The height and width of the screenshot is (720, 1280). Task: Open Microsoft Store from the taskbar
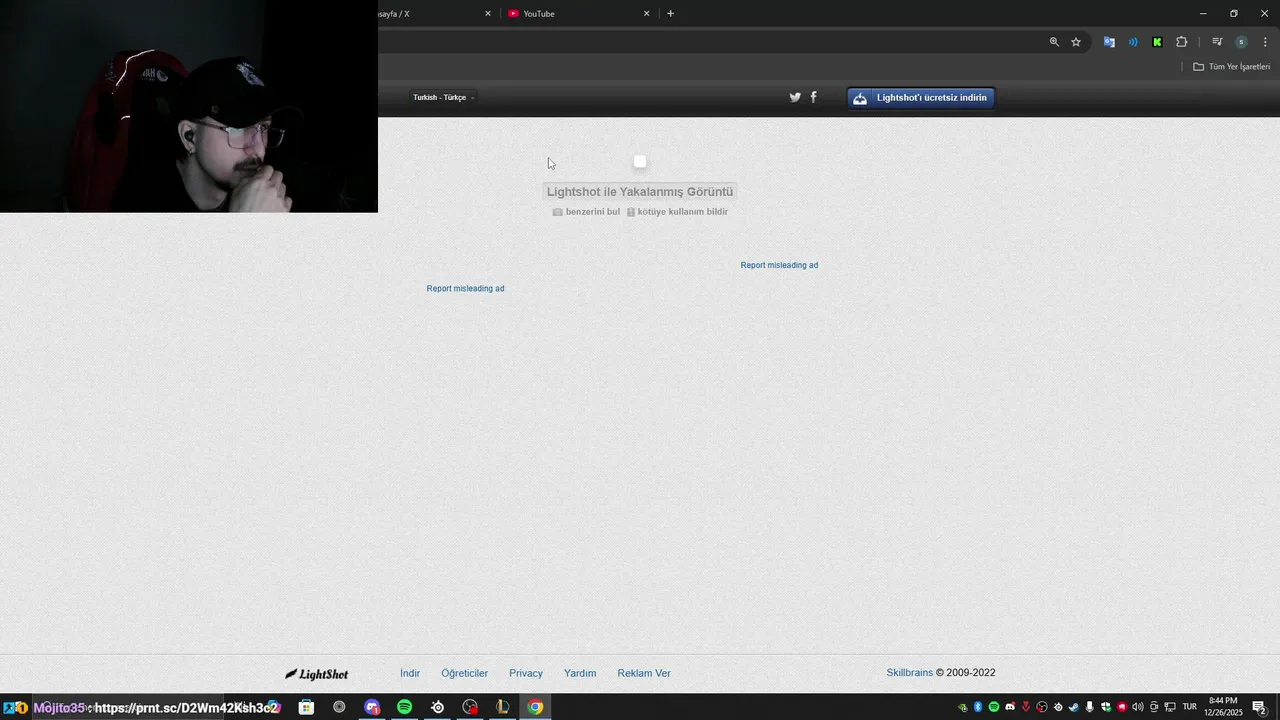click(306, 707)
